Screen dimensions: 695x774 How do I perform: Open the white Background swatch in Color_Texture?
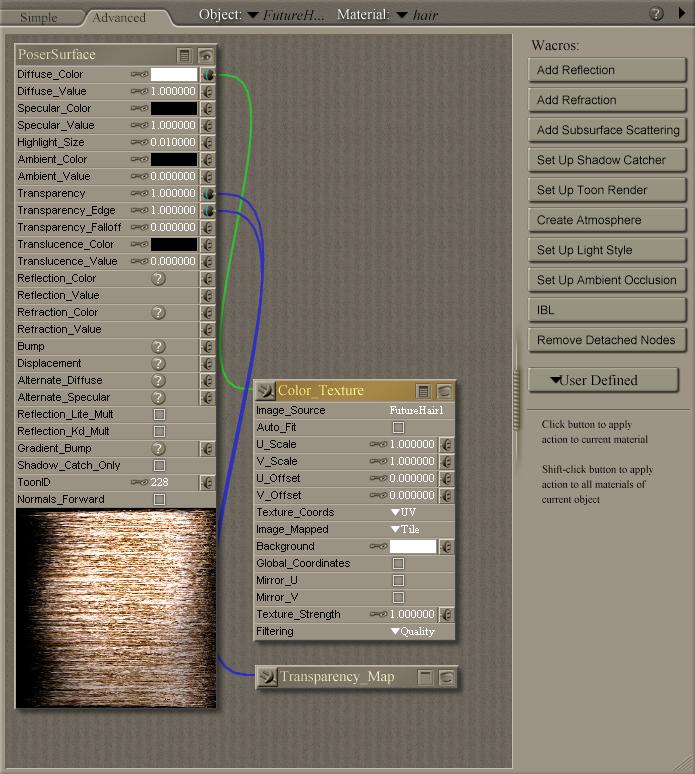[x=413, y=546]
